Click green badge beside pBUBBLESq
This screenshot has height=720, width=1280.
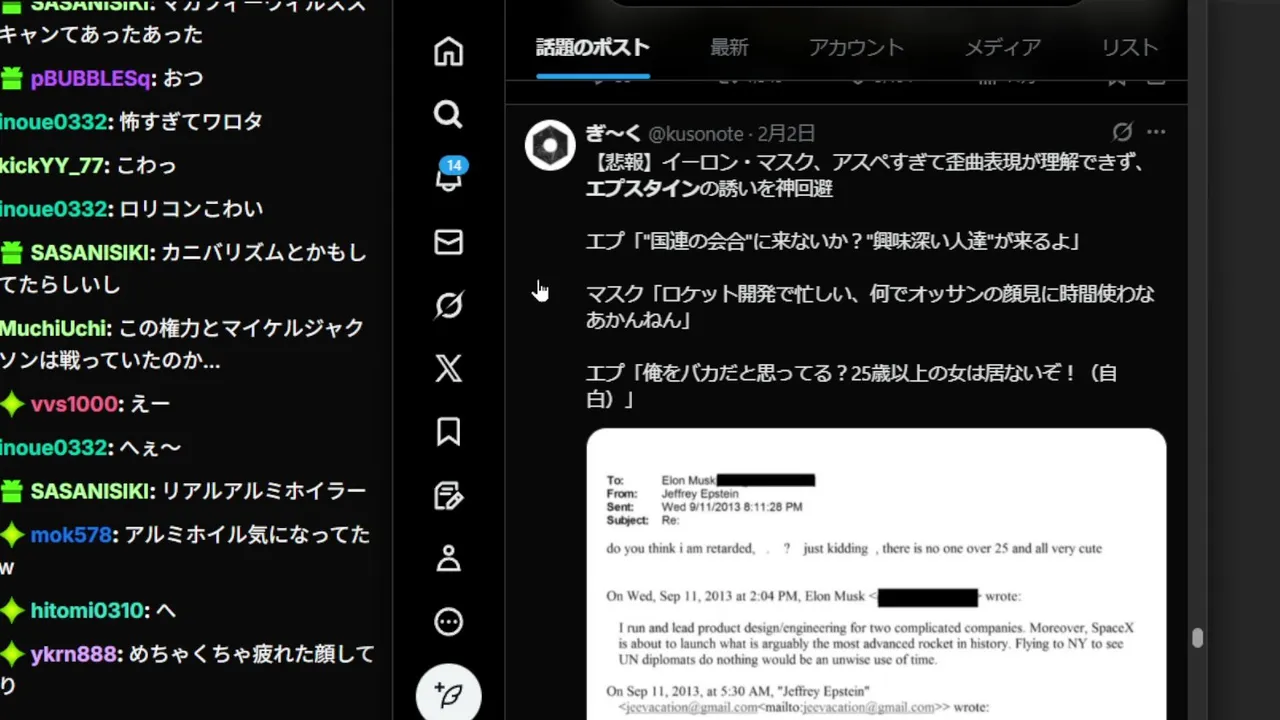click(12, 78)
